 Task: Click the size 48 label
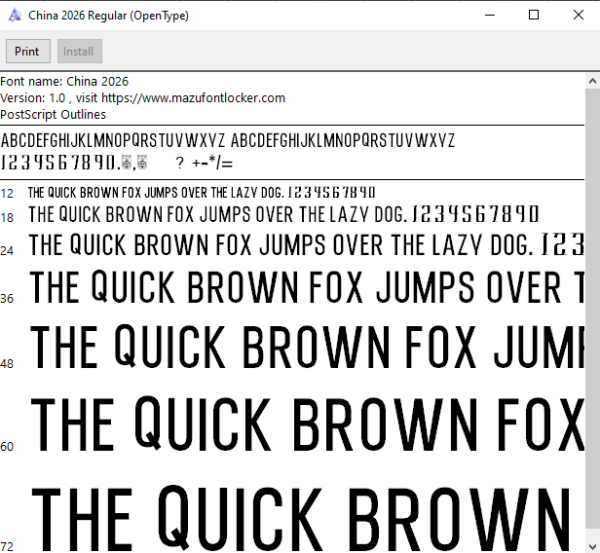click(x=7, y=364)
